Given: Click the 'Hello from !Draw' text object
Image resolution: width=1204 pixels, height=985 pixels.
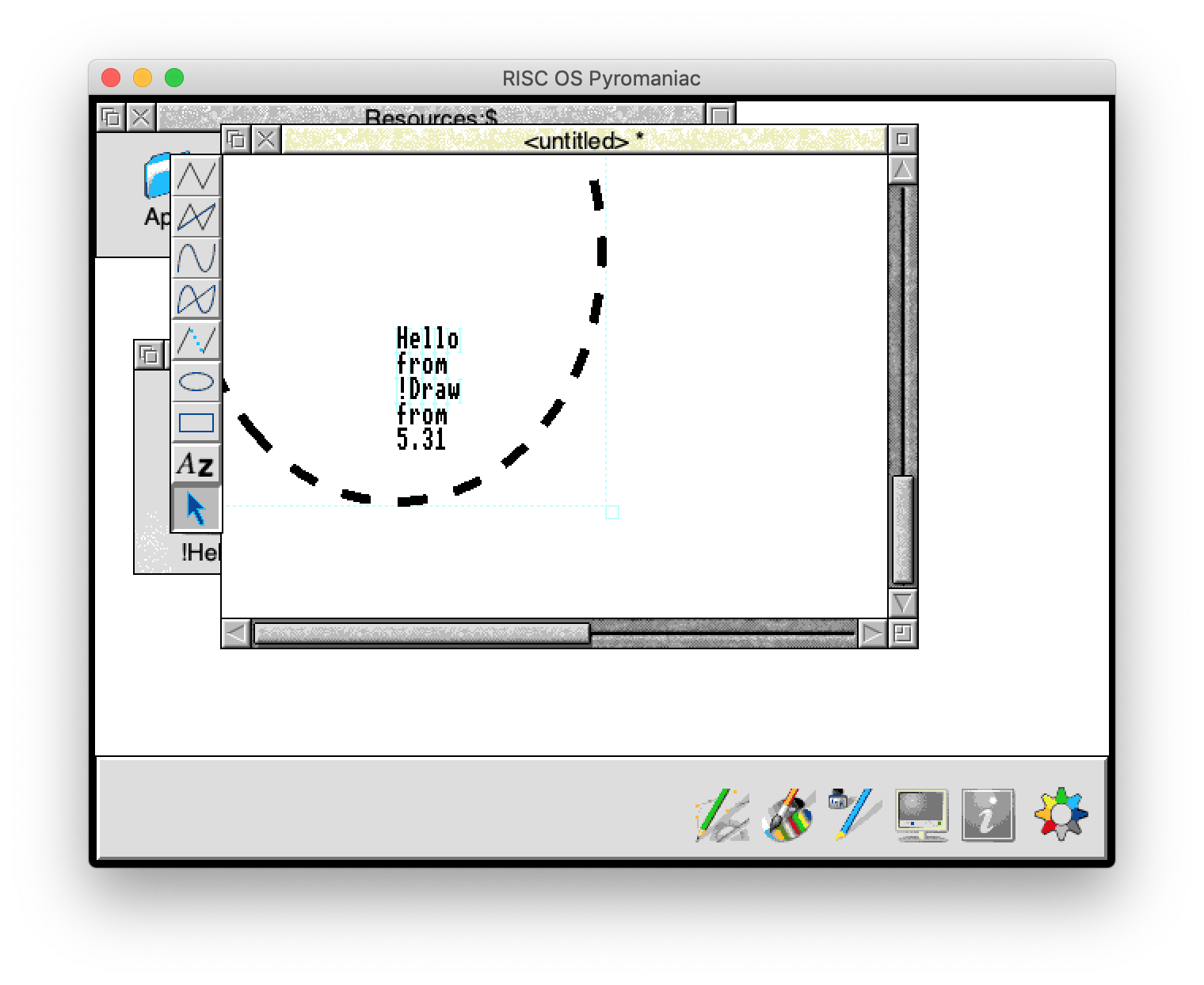Looking at the screenshot, I should (x=427, y=389).
